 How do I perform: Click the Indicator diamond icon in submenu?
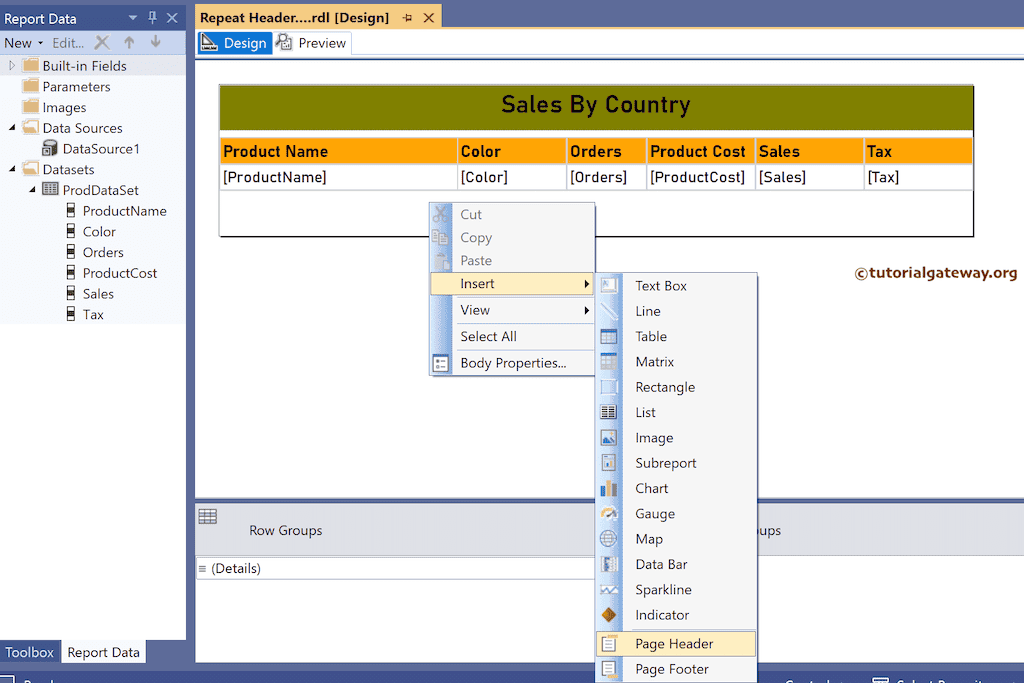(x=609, y=615)
